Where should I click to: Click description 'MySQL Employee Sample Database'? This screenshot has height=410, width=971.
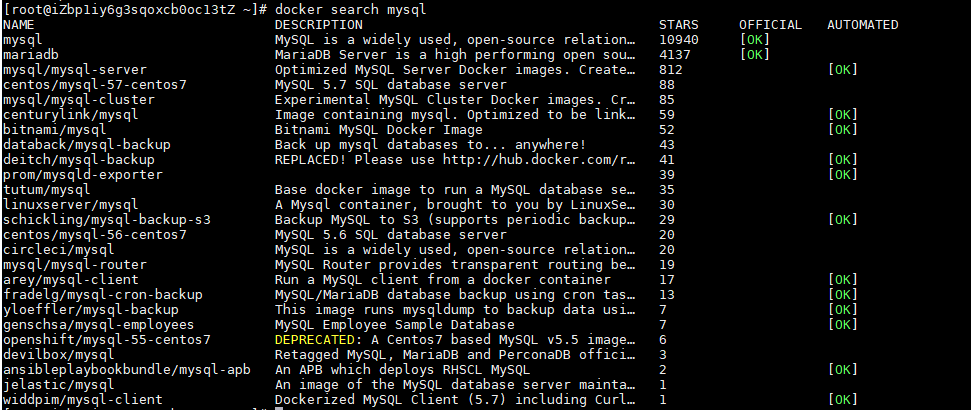tap(395, 325)
